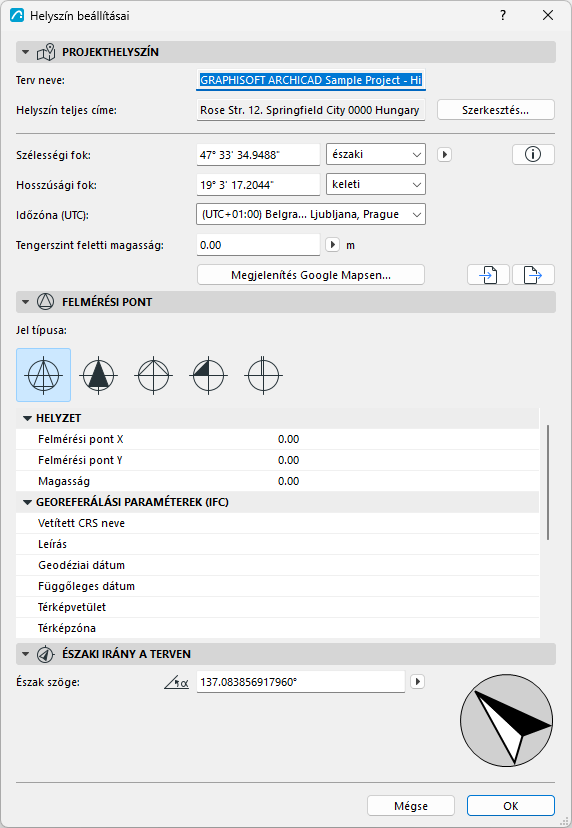572x828 pixels.
Task: Select the filled black triangle survey marker
Action: (98, 375)
